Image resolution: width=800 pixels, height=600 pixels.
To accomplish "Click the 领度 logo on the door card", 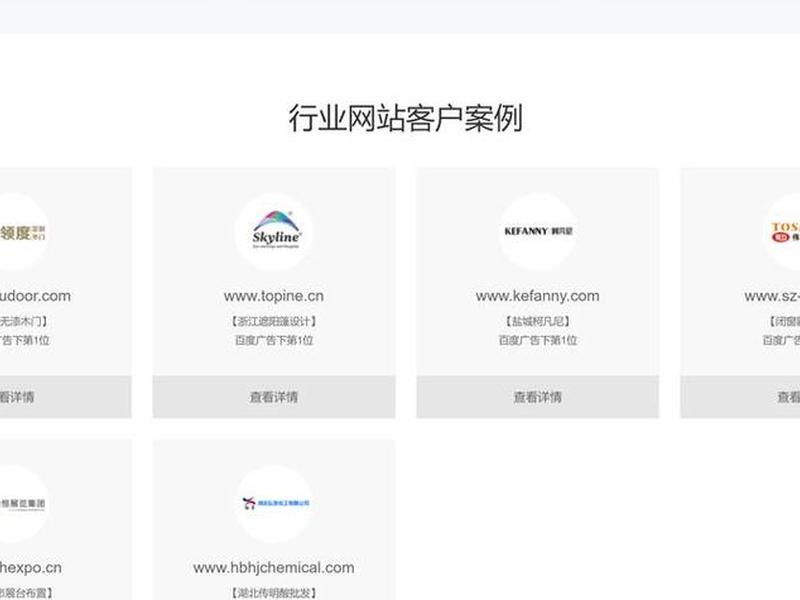I will (x=22, y=233).
